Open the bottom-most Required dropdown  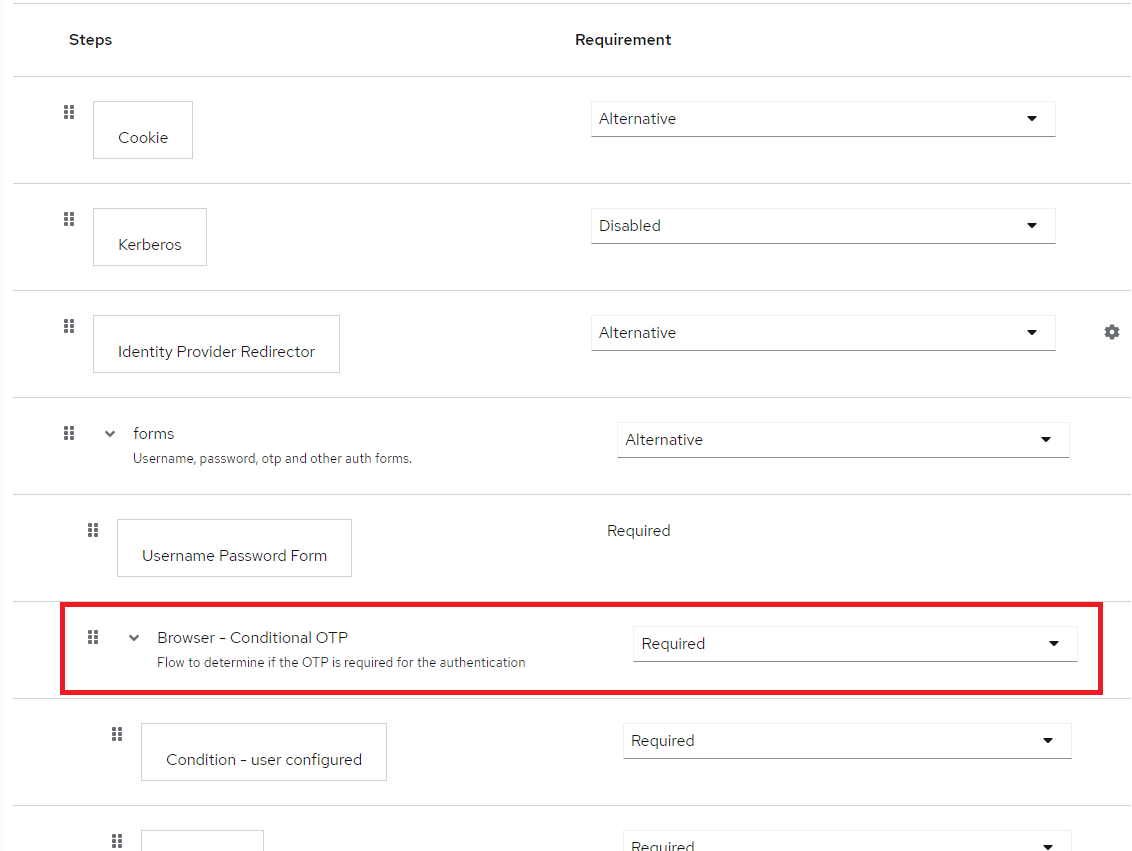tap(847, 843)
